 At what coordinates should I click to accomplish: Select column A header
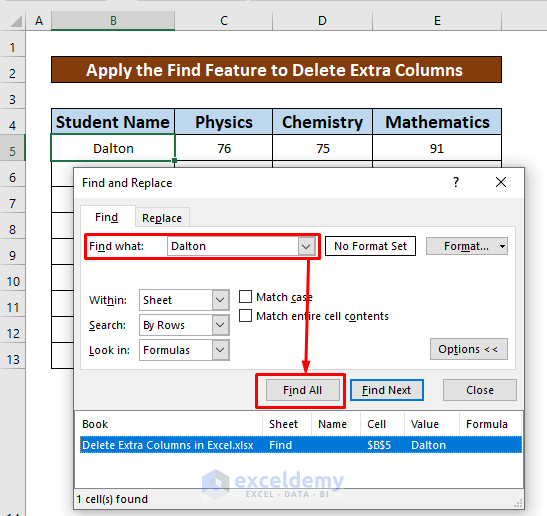click(39, 21)
